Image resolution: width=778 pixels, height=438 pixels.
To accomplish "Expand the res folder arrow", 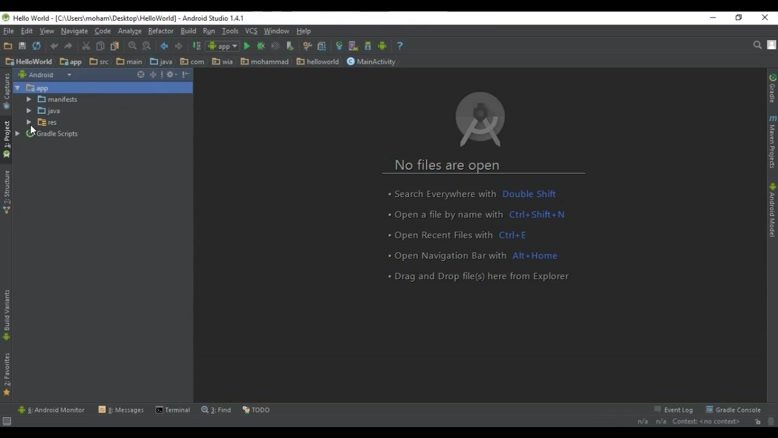I will click(x=29, y=122).
